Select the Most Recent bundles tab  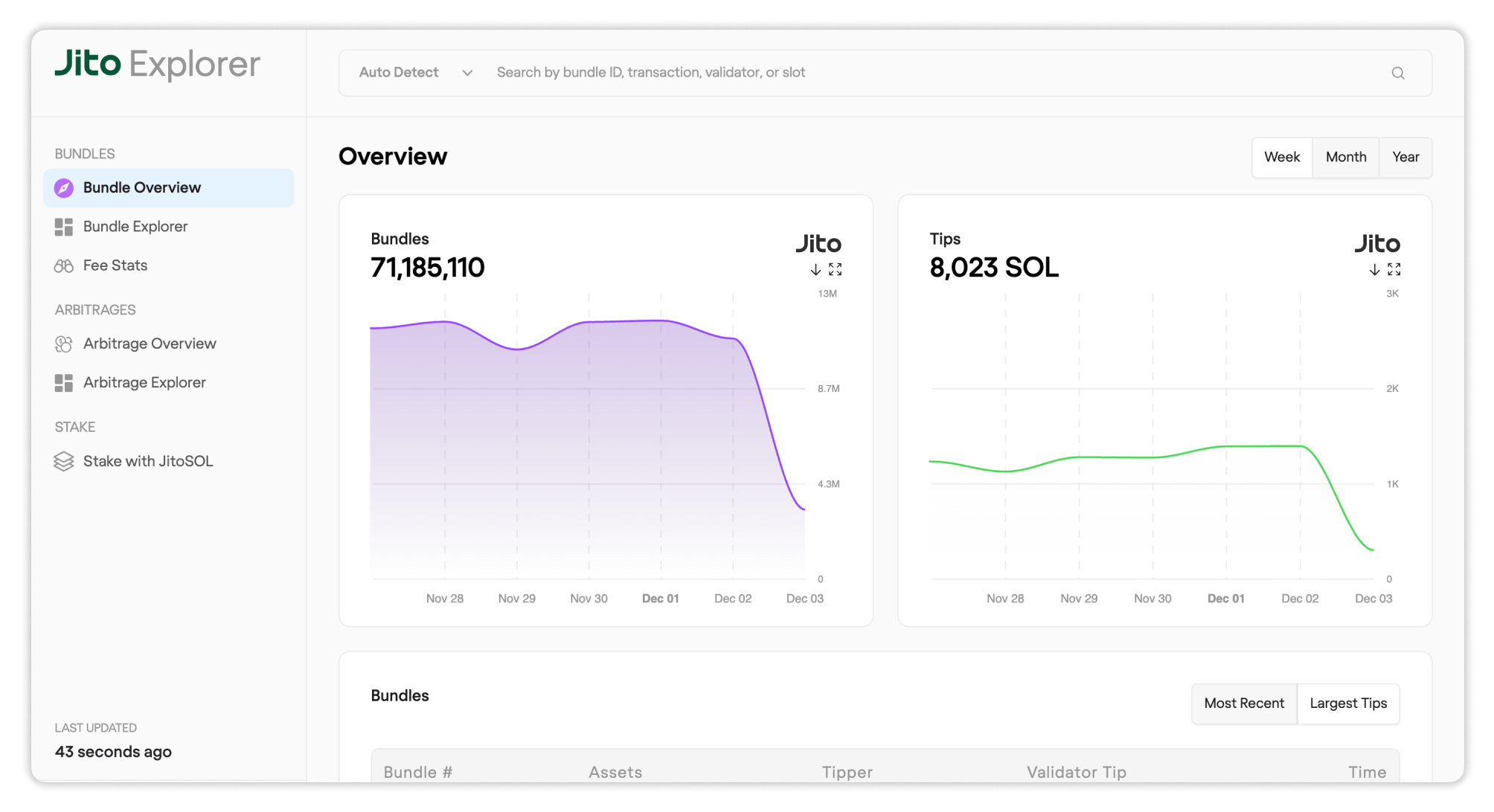point(1243,703)
